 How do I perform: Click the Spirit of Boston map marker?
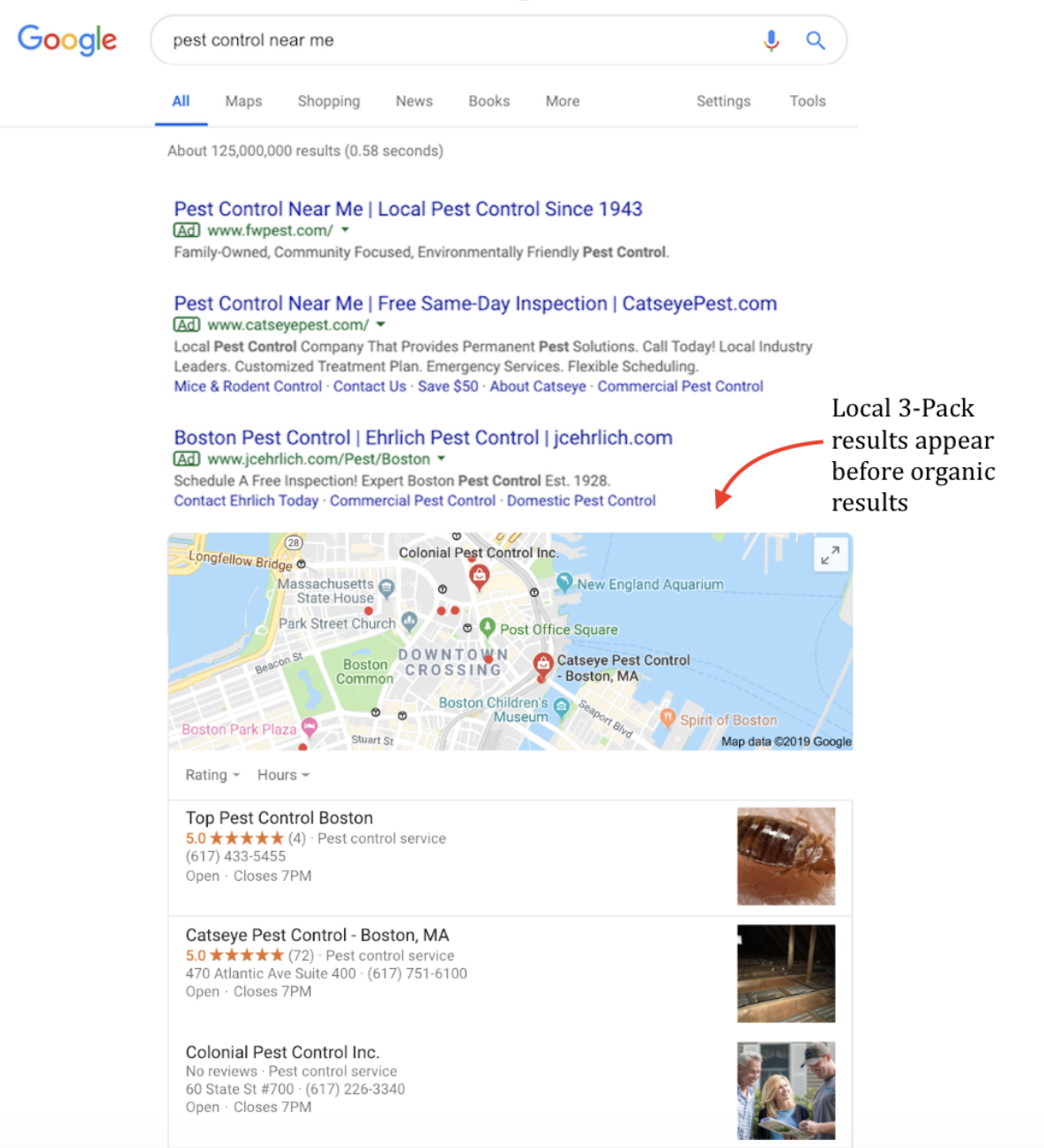click(667, 719)
